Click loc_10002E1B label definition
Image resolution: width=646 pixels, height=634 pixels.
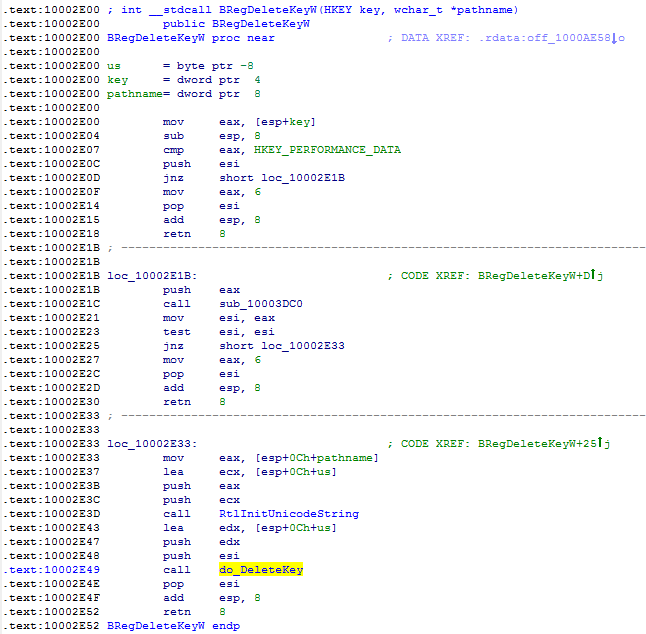pyautogui.click(x=152, y=276)
